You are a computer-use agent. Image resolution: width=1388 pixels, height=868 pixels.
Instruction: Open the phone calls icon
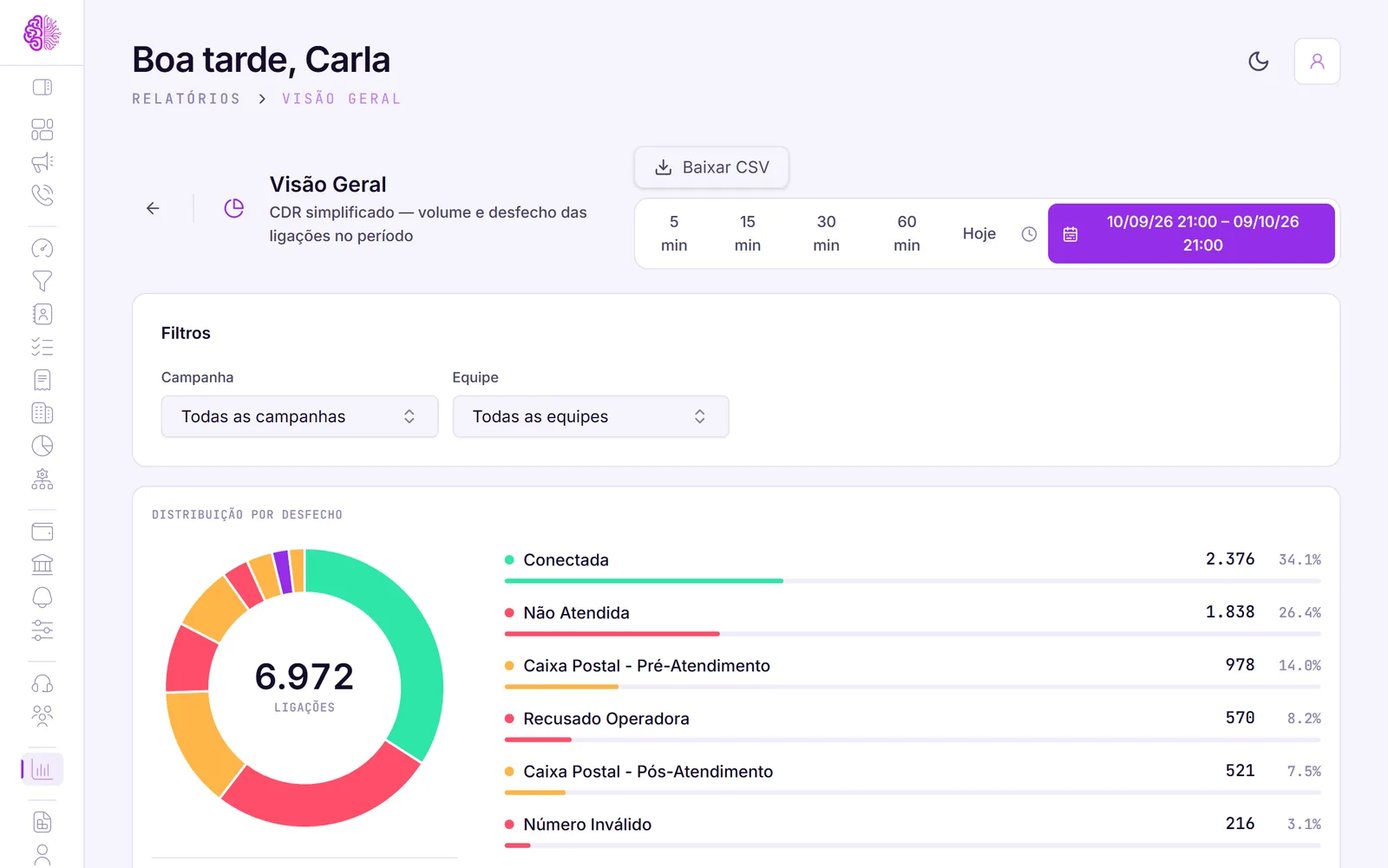[x=42, y=195]
